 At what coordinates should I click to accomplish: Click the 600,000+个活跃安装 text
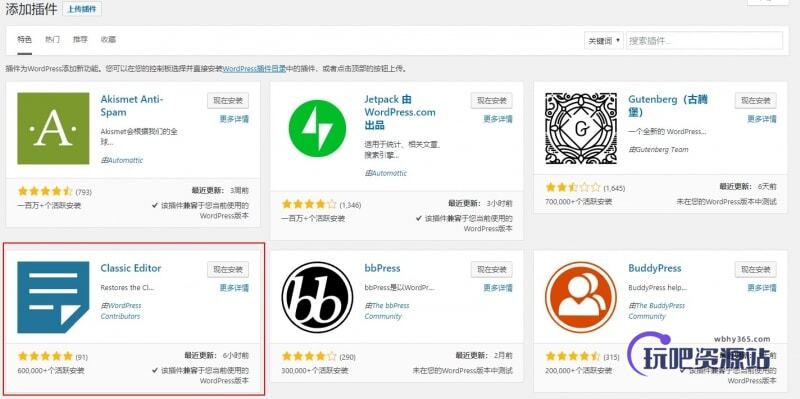point(51,370)
